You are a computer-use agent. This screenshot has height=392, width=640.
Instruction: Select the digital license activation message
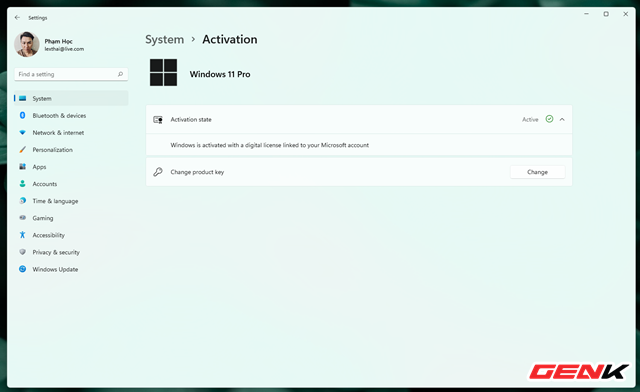click(270, 145)
